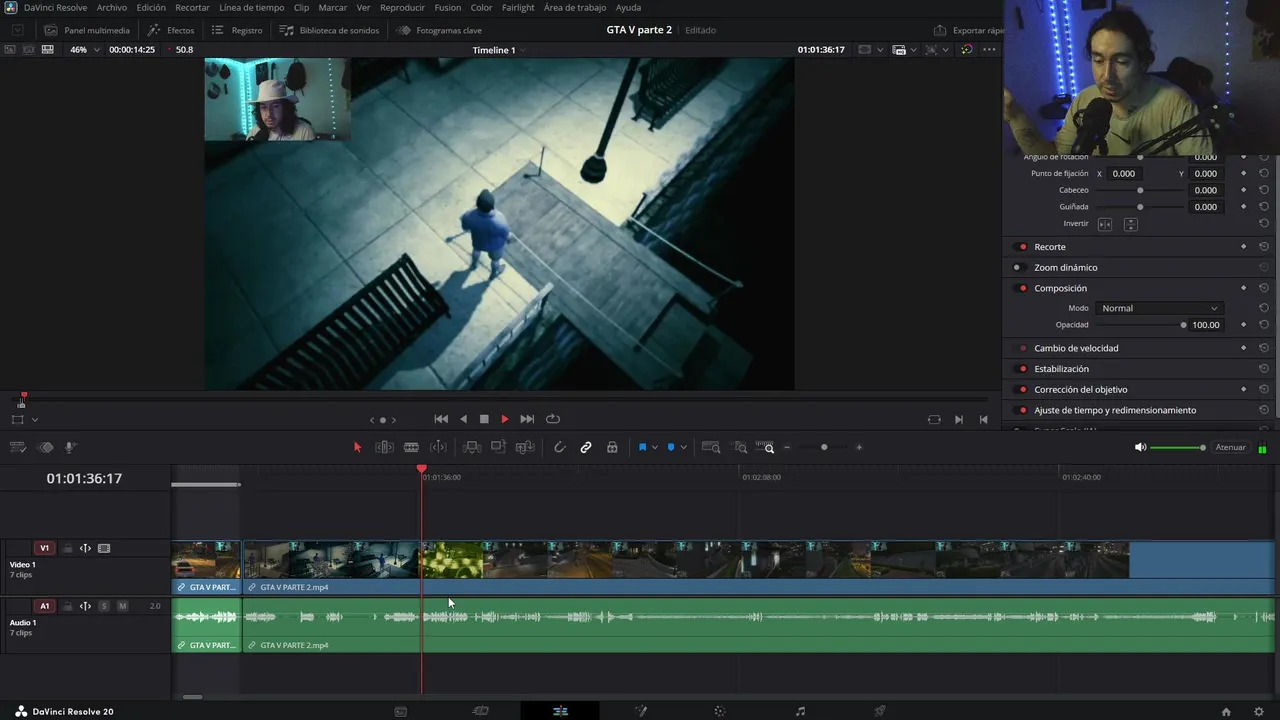Toggle position lock padlock in toolbar
Image resolution: width=1280 pixels, height=720 pixels.
(x=612, y=447)
